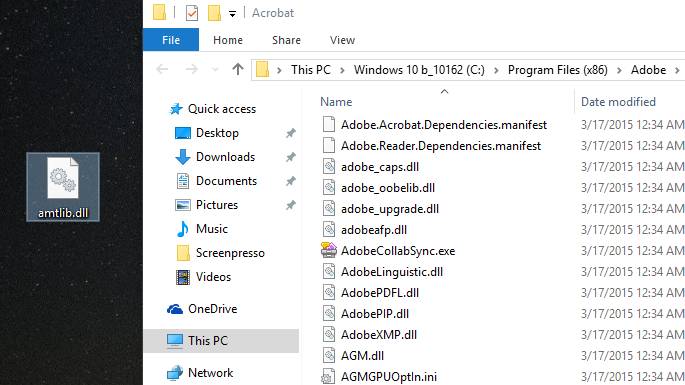Click Windows 10 b_10162 (C:) breadcrumb
Screen dimensions: 685x385
point(419,70)
